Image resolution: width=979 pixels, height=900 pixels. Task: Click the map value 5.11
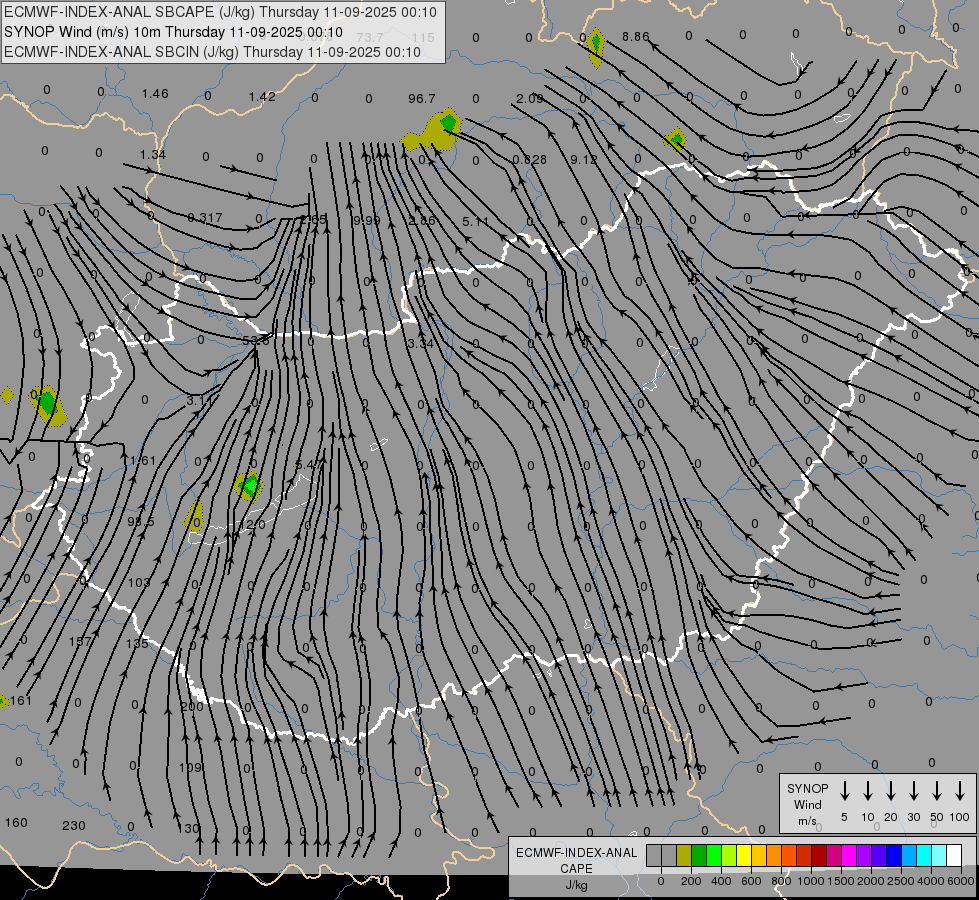point(476,222)
